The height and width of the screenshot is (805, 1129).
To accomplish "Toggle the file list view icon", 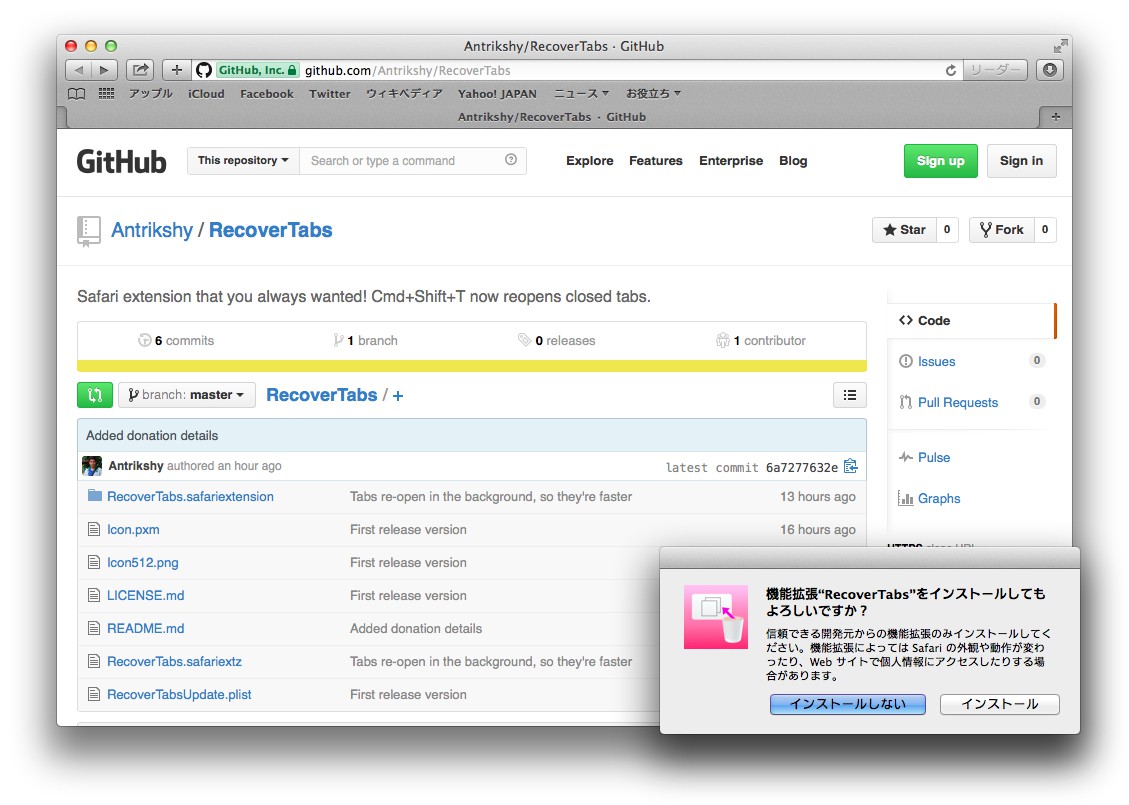I will 850,395.
